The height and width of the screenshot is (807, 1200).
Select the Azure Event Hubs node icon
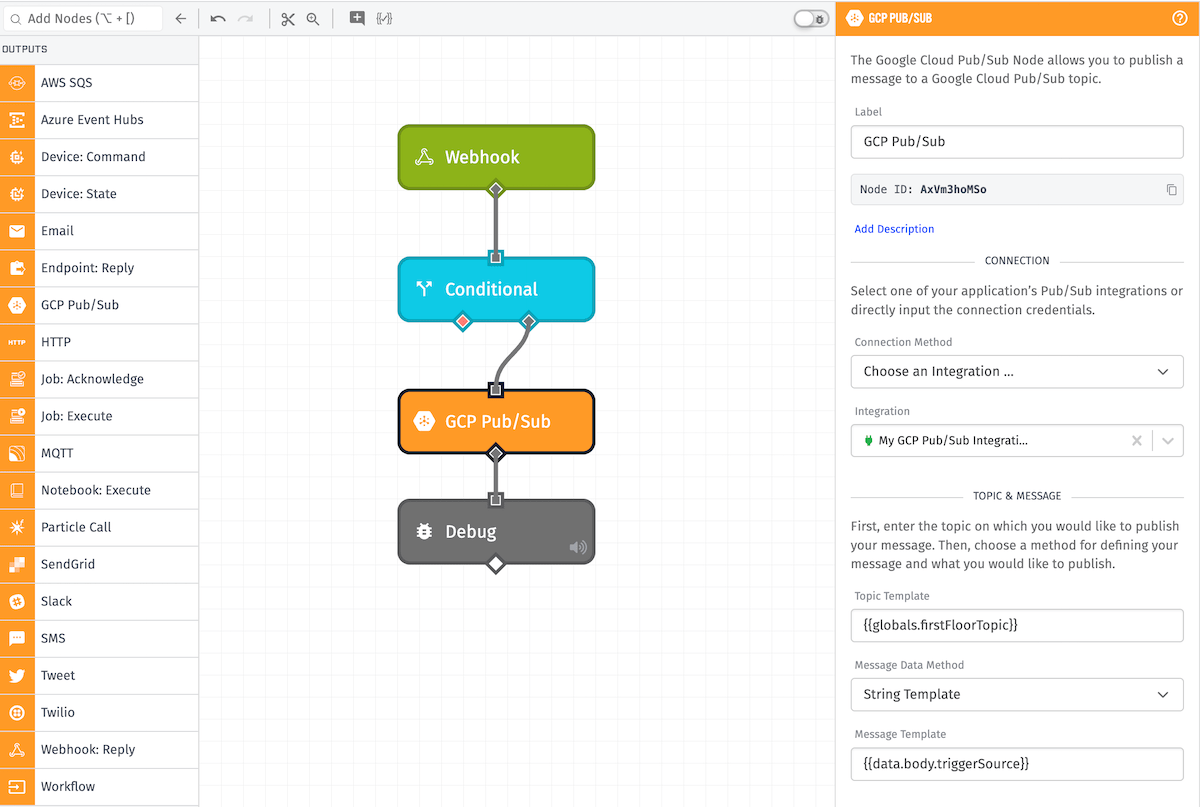click(x=17, y=120)
